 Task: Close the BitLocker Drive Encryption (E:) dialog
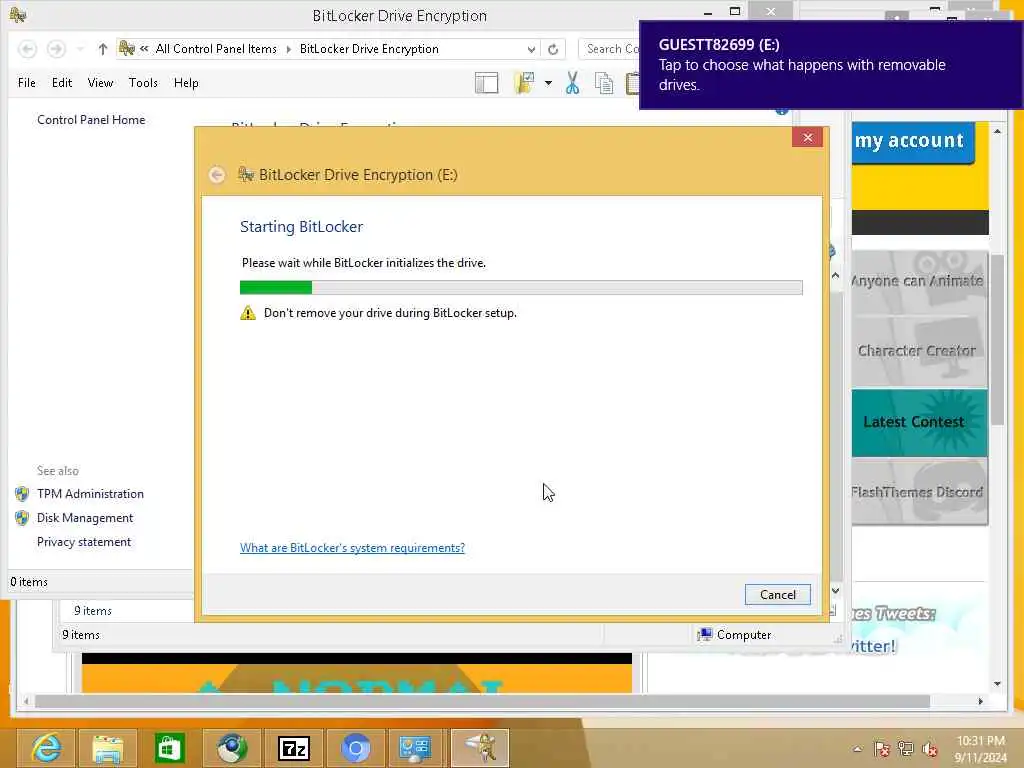[808, 137]
